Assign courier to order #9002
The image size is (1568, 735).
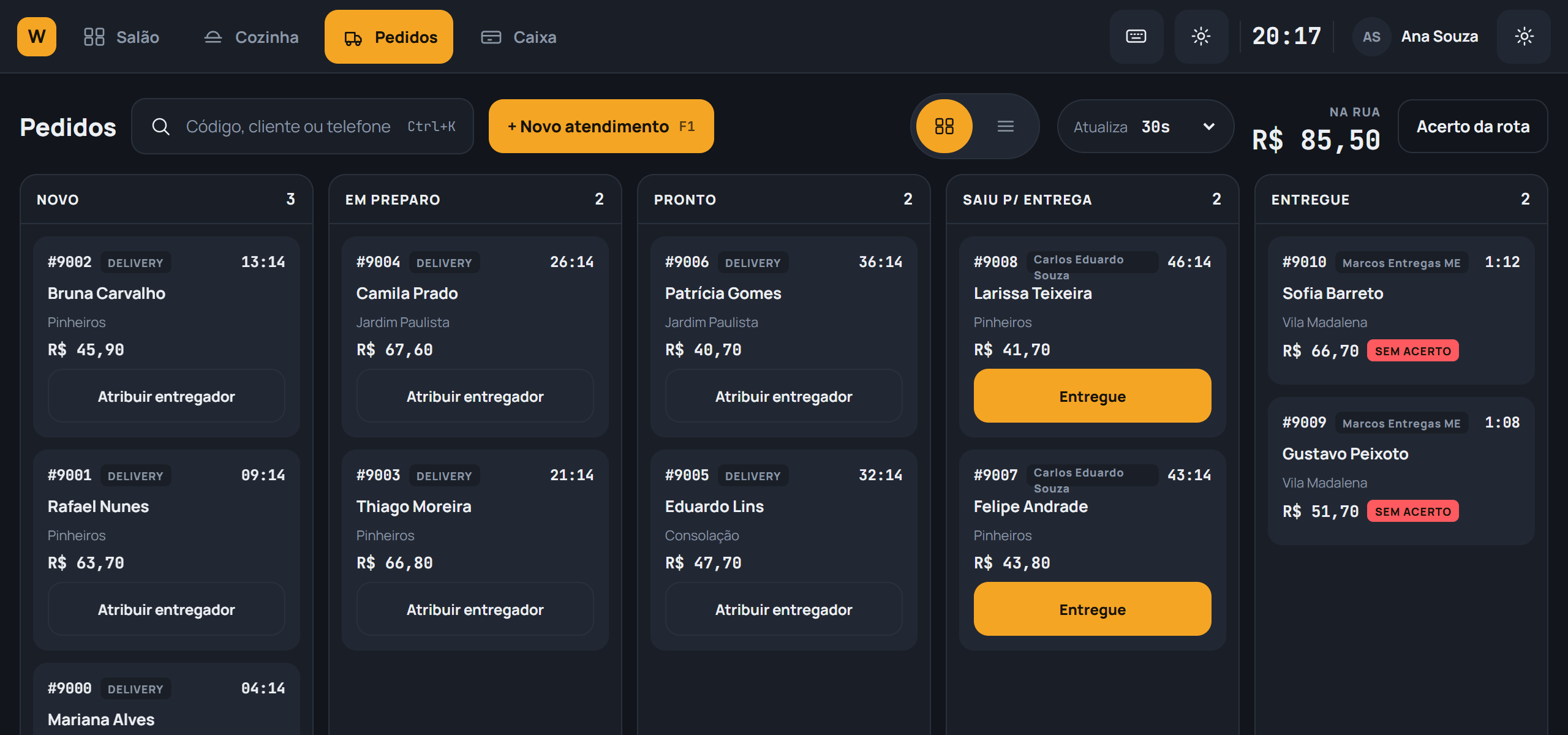167,396
